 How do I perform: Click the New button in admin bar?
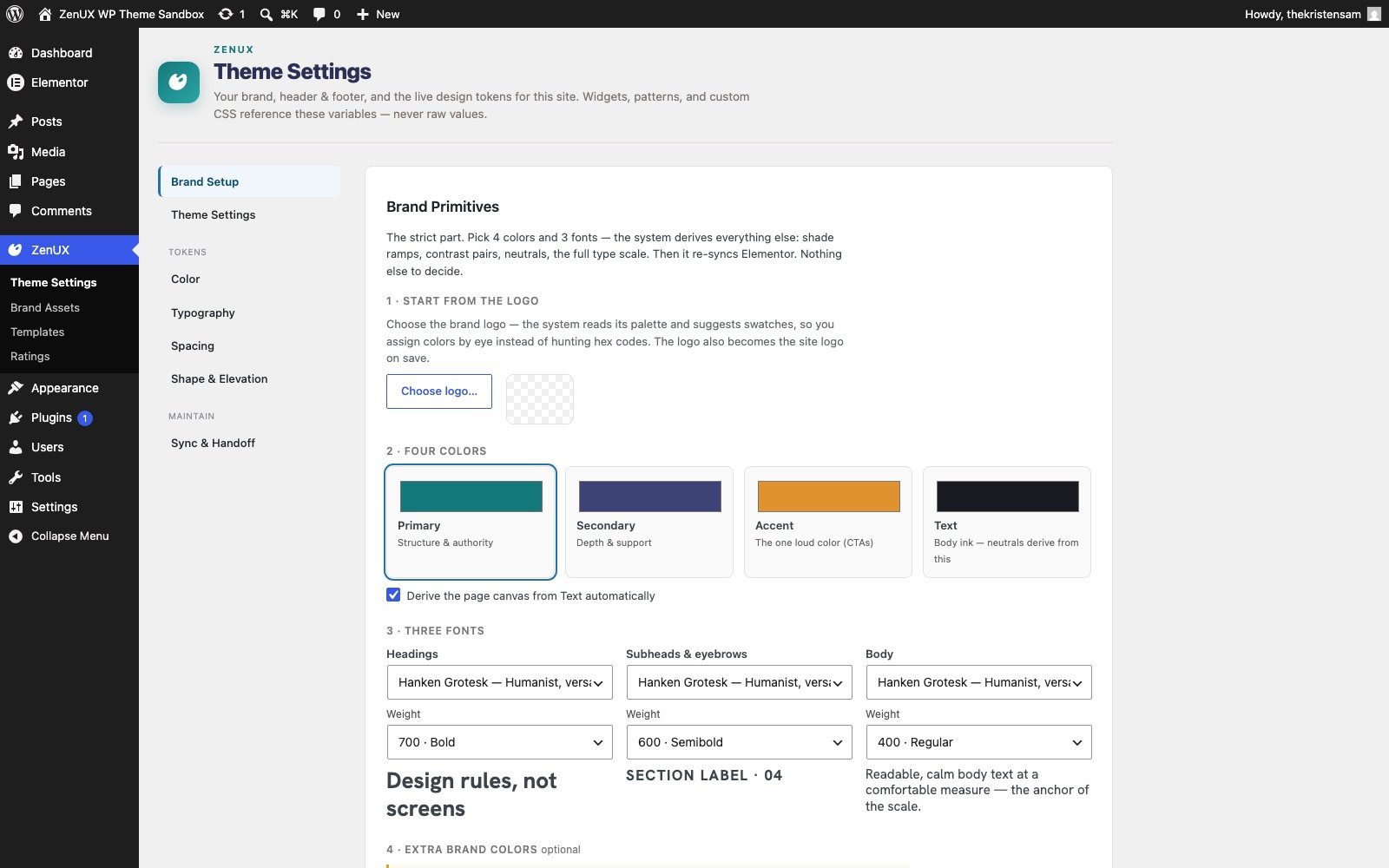(379, 14)
